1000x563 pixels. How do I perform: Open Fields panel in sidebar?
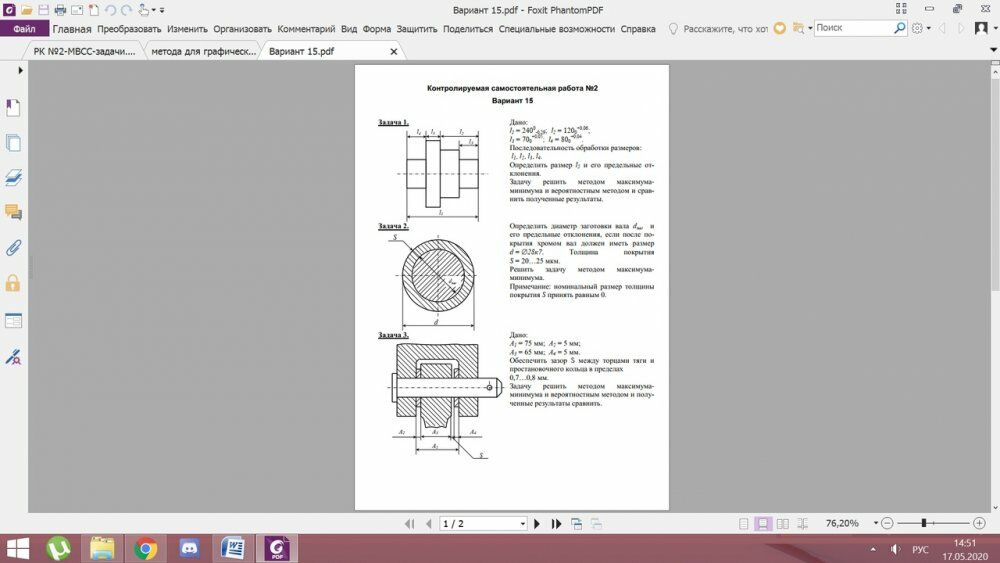13,320
